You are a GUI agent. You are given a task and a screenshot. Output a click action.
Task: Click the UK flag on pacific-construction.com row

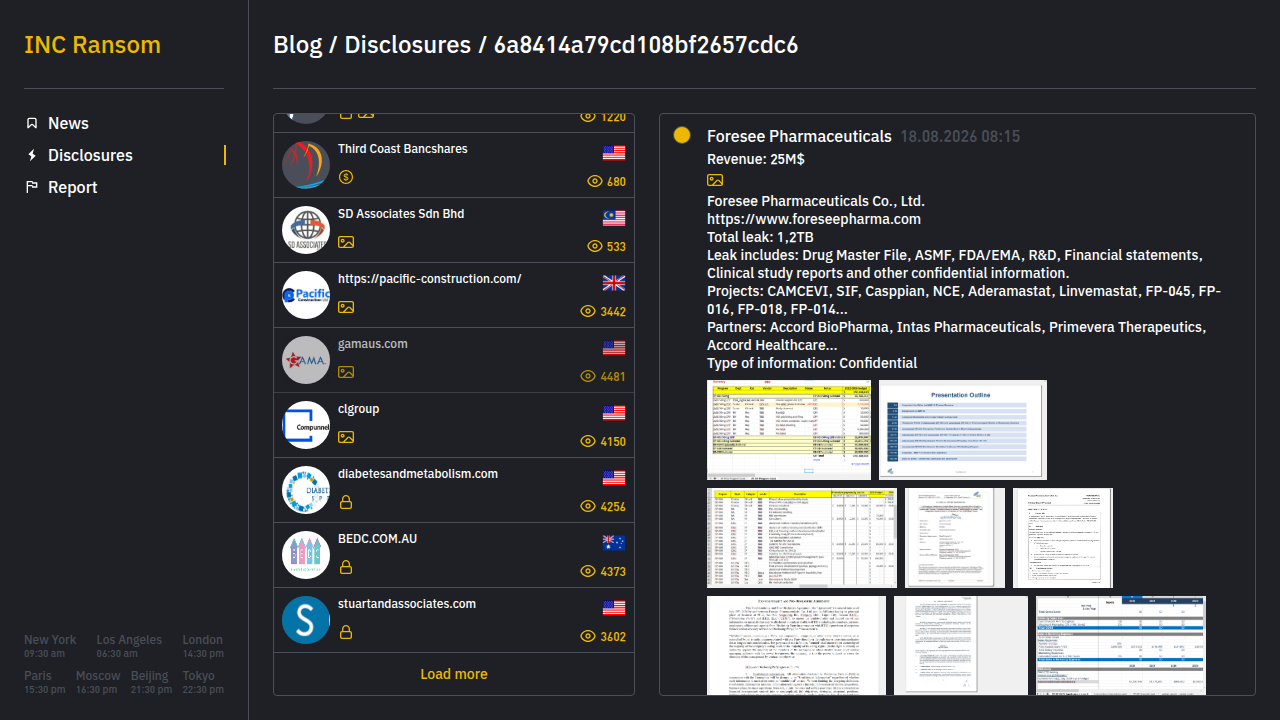point(614,283)
